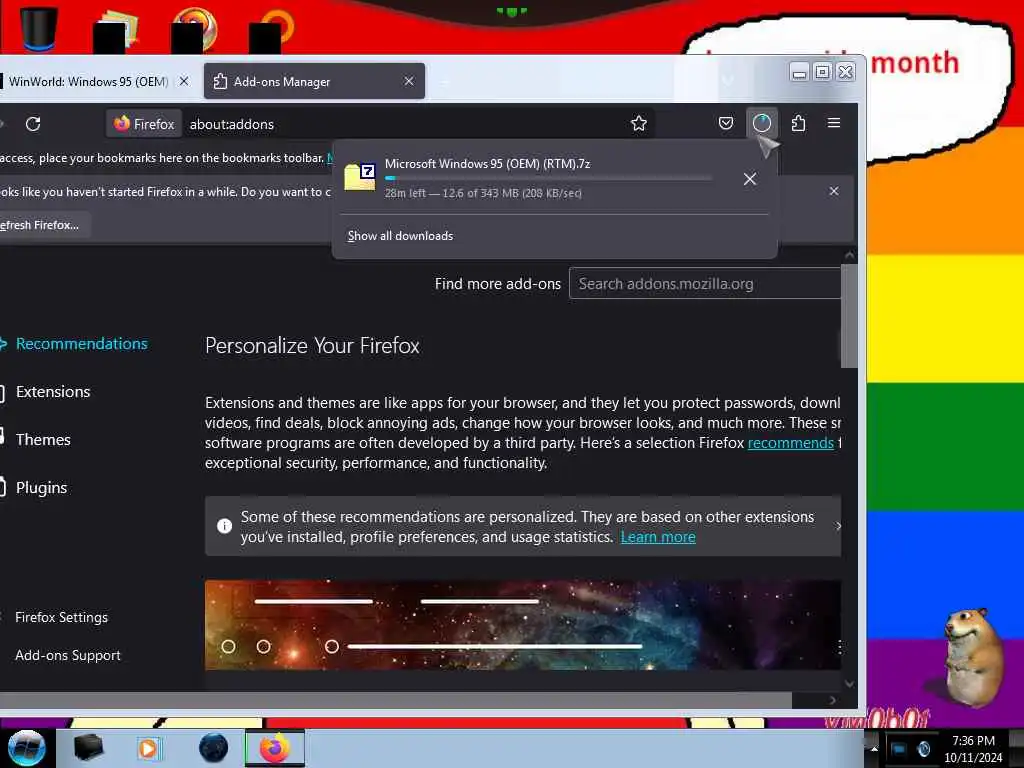Open the Learn more link
The image size is (1024, 768).
658,537
